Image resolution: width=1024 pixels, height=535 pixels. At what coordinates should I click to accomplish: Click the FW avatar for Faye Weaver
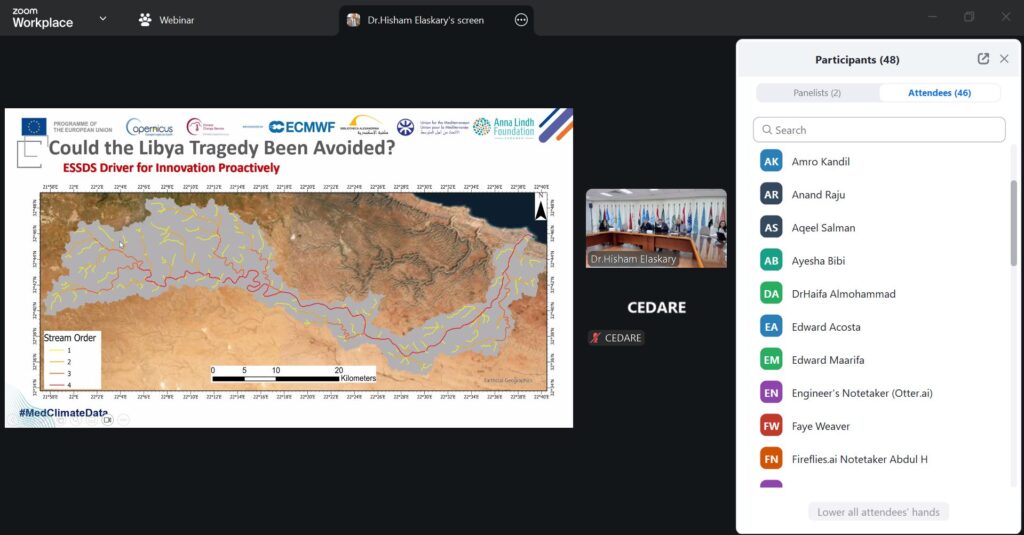click(x=771, y=426)
